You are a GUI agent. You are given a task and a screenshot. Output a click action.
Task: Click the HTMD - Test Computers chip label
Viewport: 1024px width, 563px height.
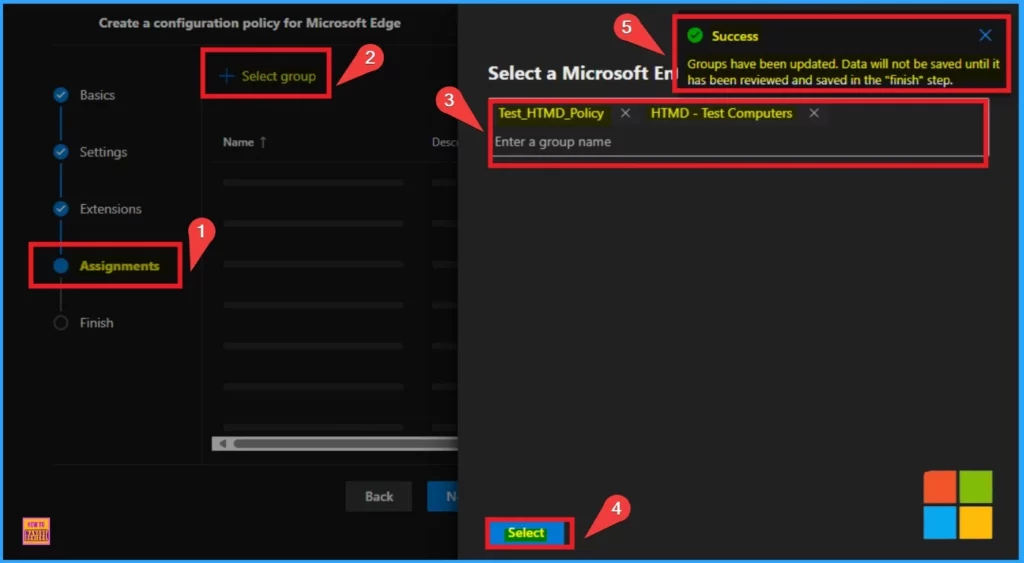(x=721, y=113)
